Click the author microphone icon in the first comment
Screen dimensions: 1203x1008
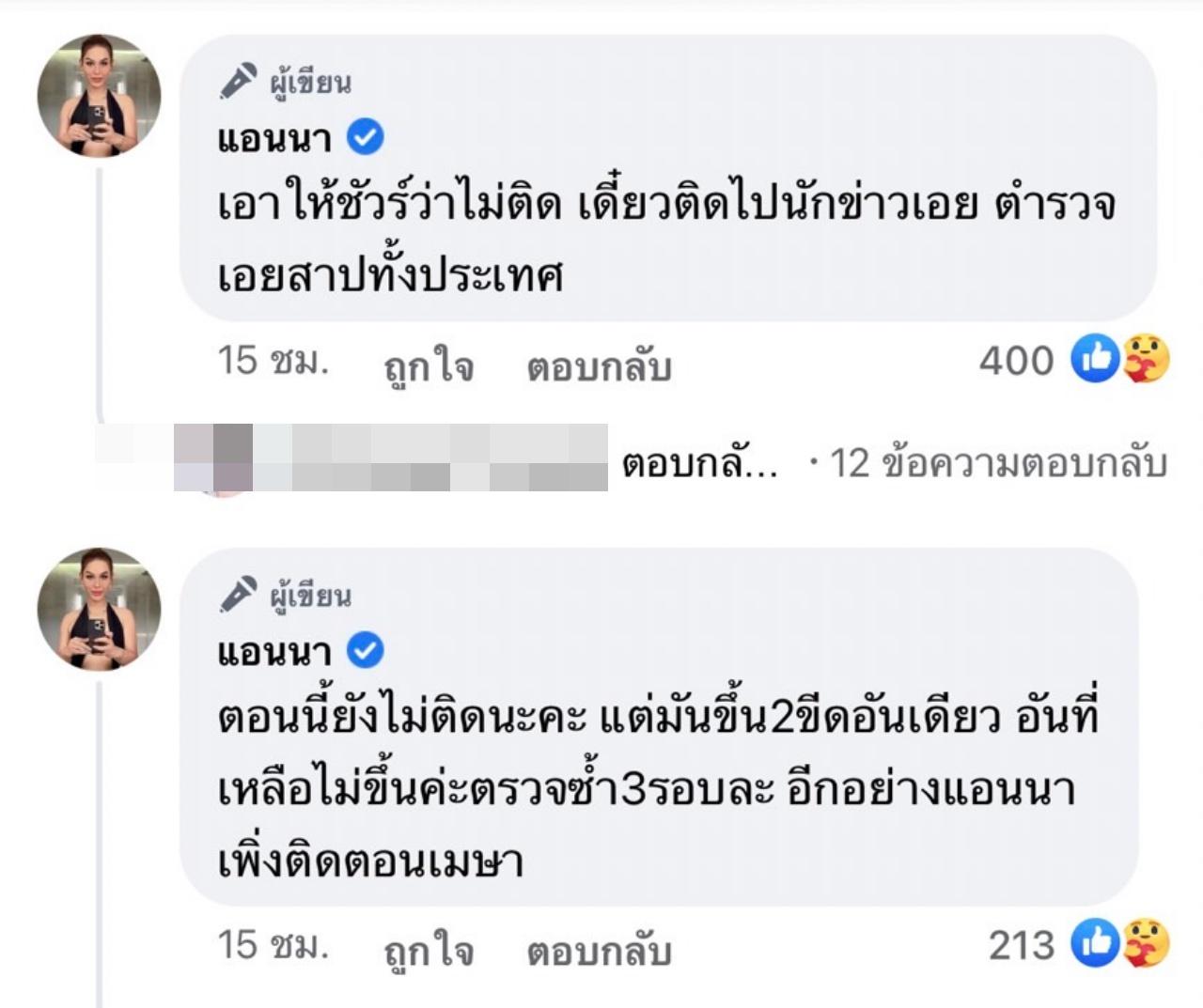[238, 81]
